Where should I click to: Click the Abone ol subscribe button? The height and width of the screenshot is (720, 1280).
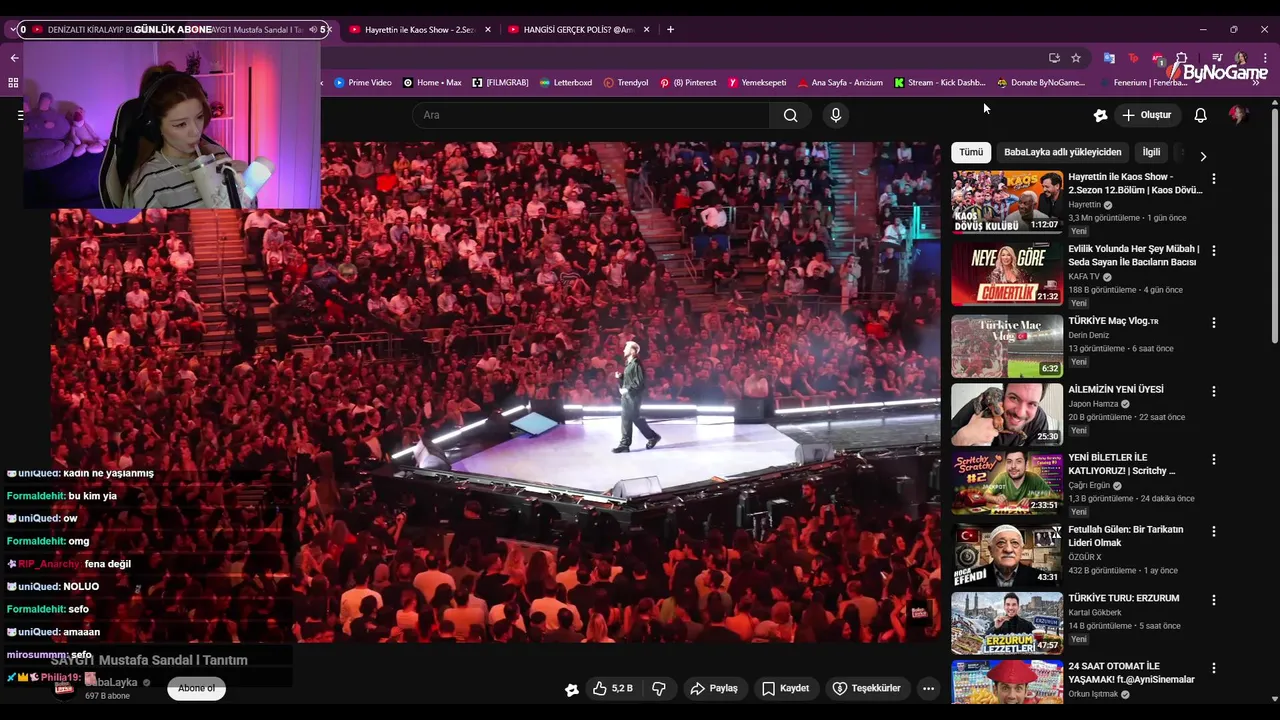tap(196, 688)
